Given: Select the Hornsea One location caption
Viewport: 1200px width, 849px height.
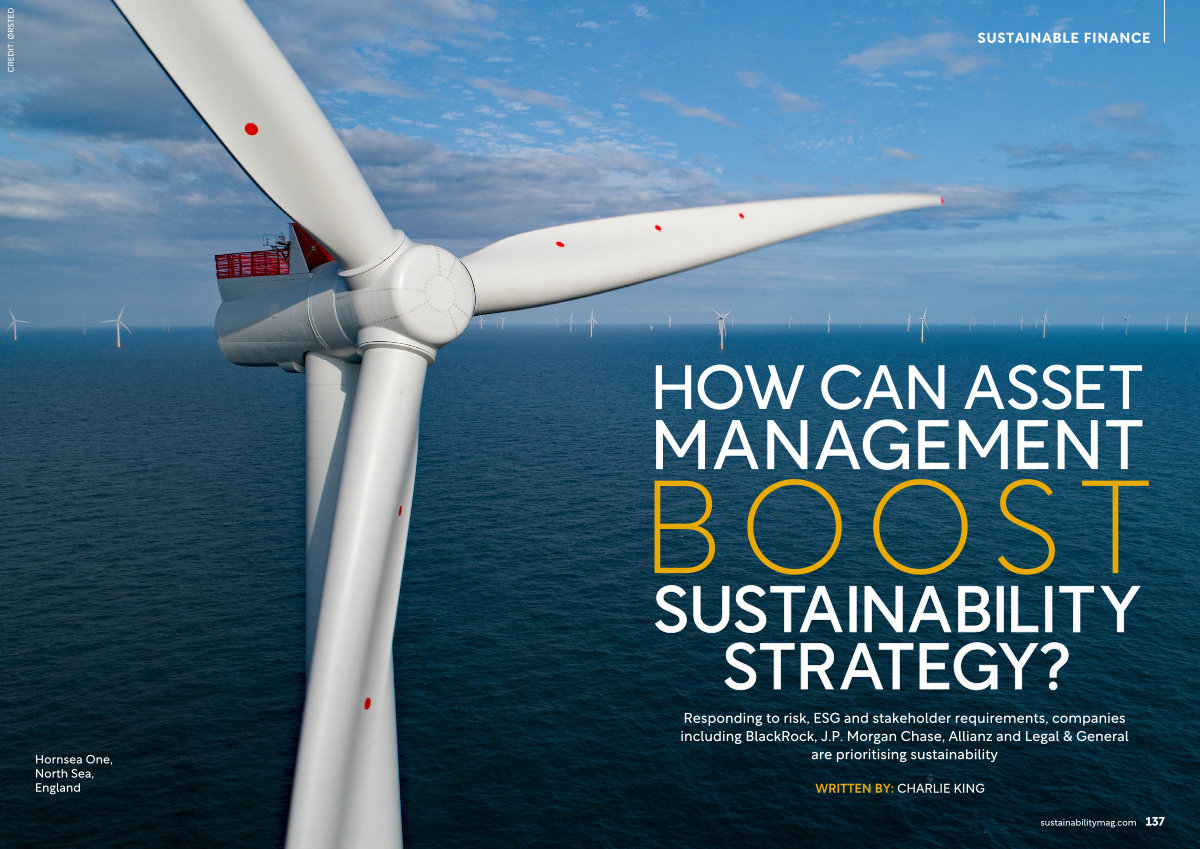Looking at the screenshot, I should pyautogui.click(x=74, y=773).
